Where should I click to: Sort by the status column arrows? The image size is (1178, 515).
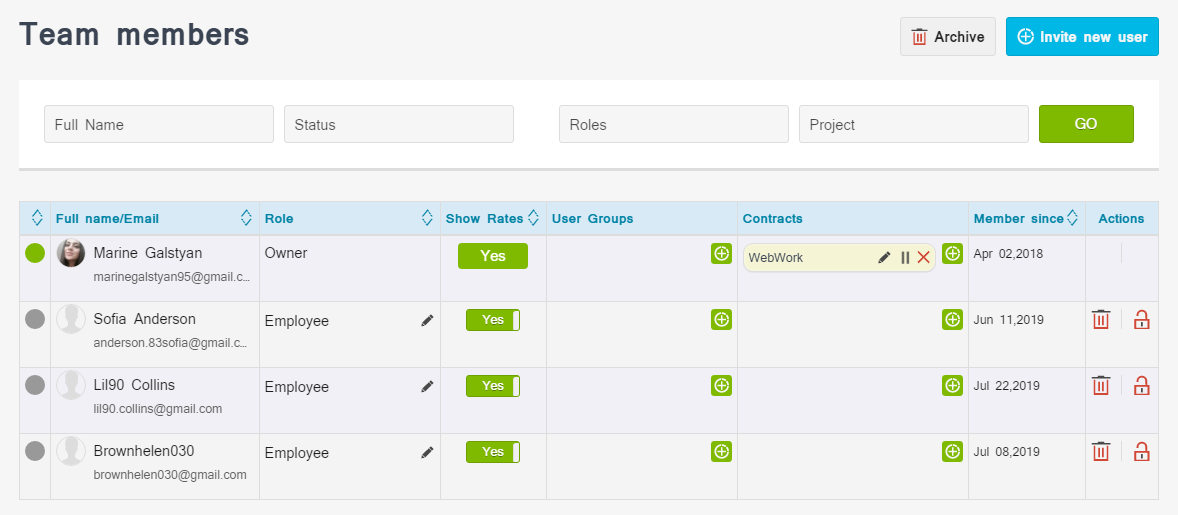coord(36,218)
